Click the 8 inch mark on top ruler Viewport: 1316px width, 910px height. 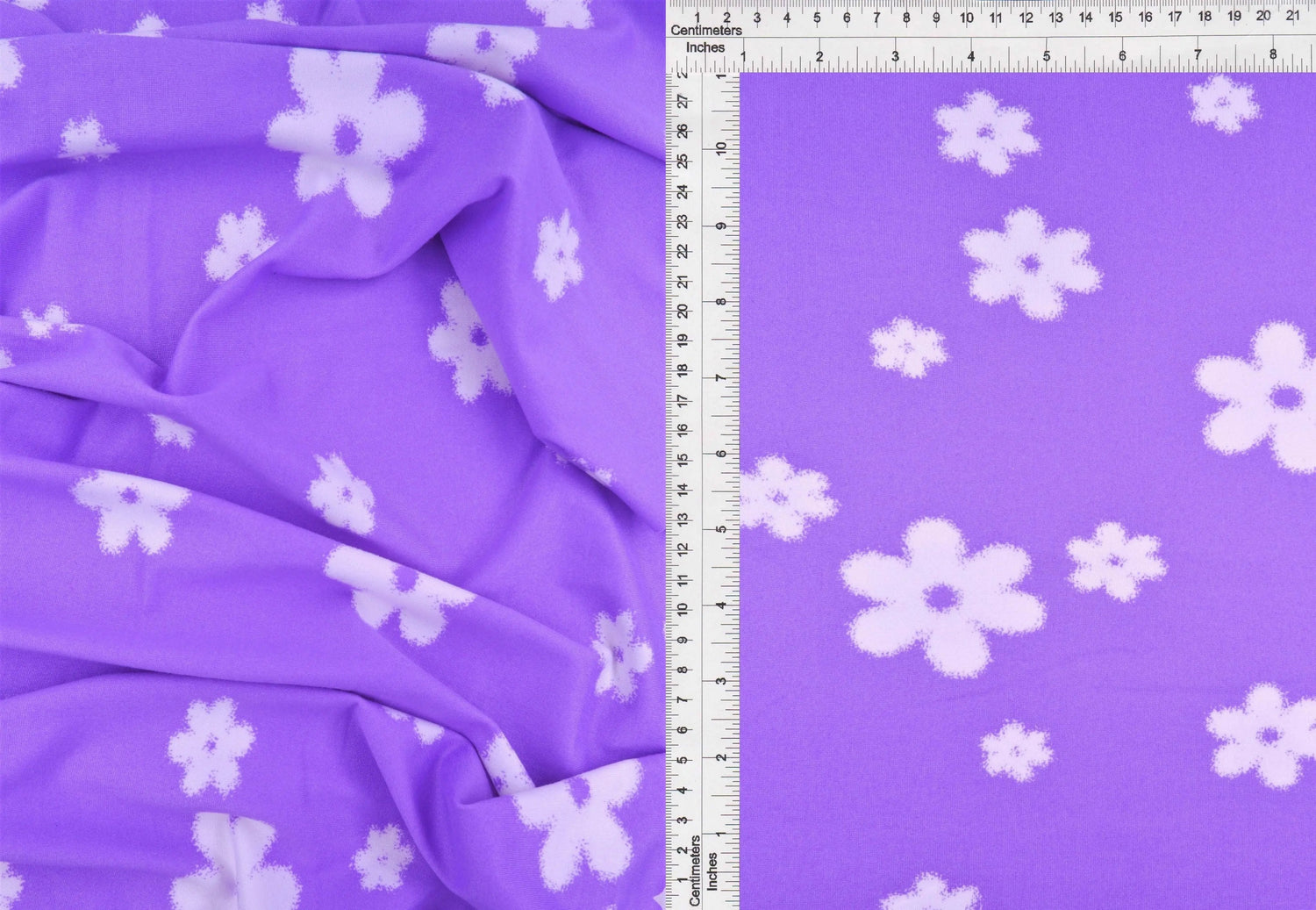[x=1273, y=54]
